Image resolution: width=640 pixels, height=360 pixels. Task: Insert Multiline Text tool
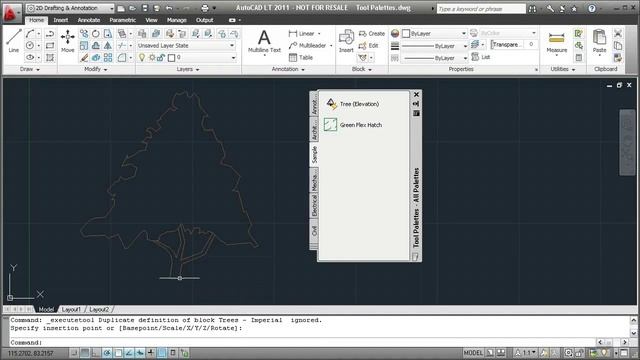(264, 41)
